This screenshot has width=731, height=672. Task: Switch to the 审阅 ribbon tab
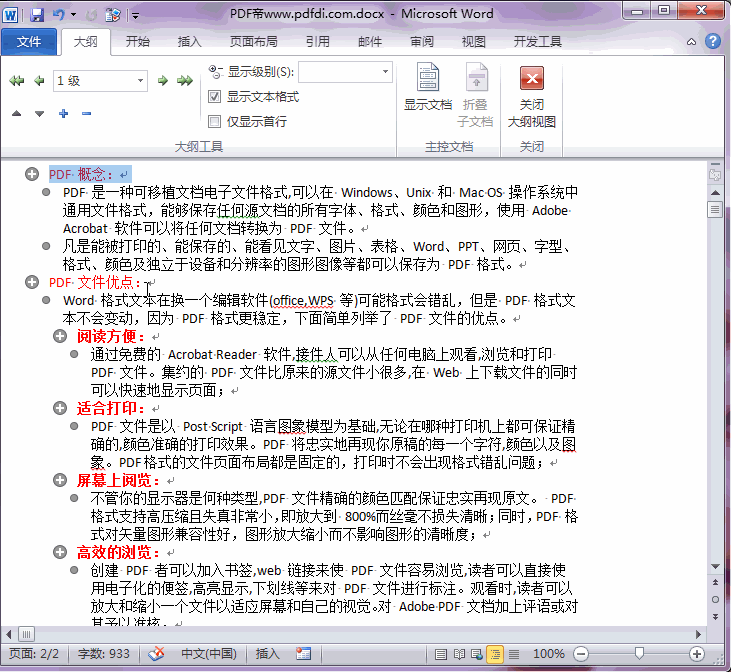tap(422, 42)
